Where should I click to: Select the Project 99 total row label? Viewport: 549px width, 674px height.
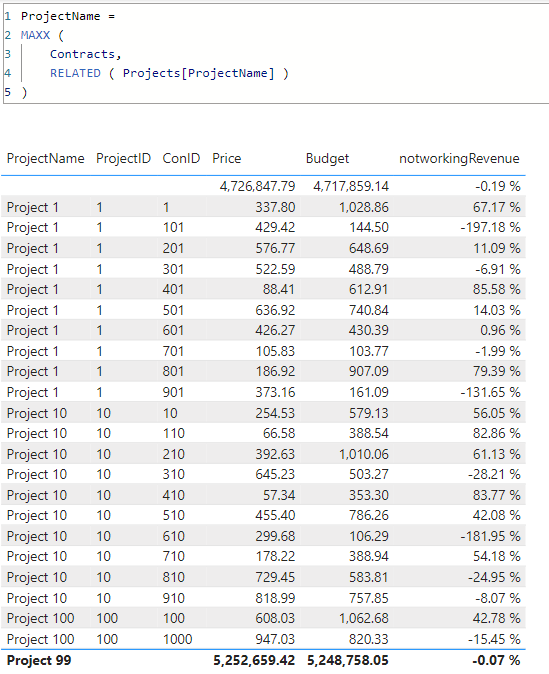tap(39, 660)
